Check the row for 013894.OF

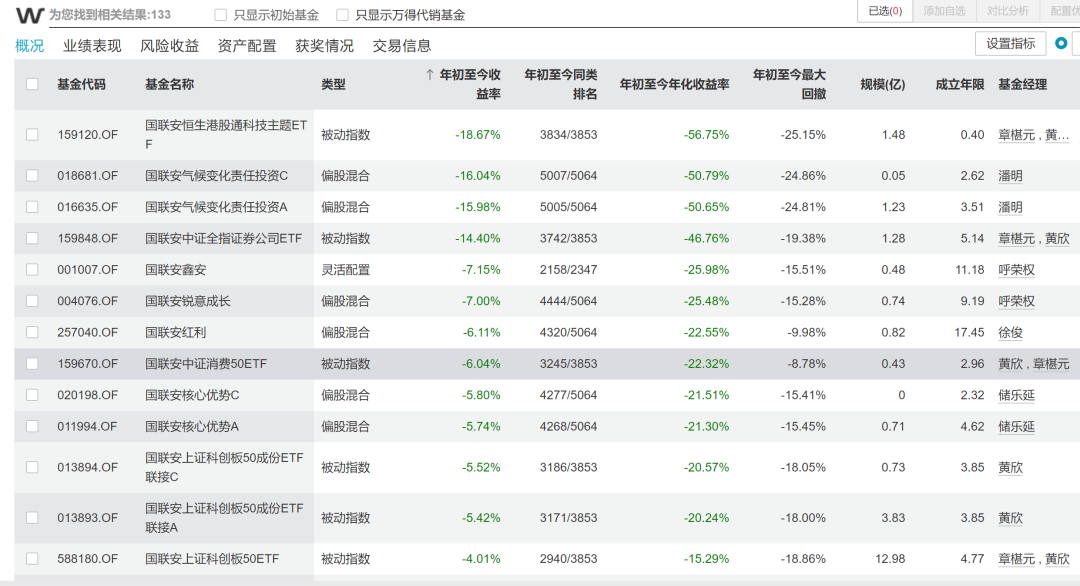click(x=32, y=467)
